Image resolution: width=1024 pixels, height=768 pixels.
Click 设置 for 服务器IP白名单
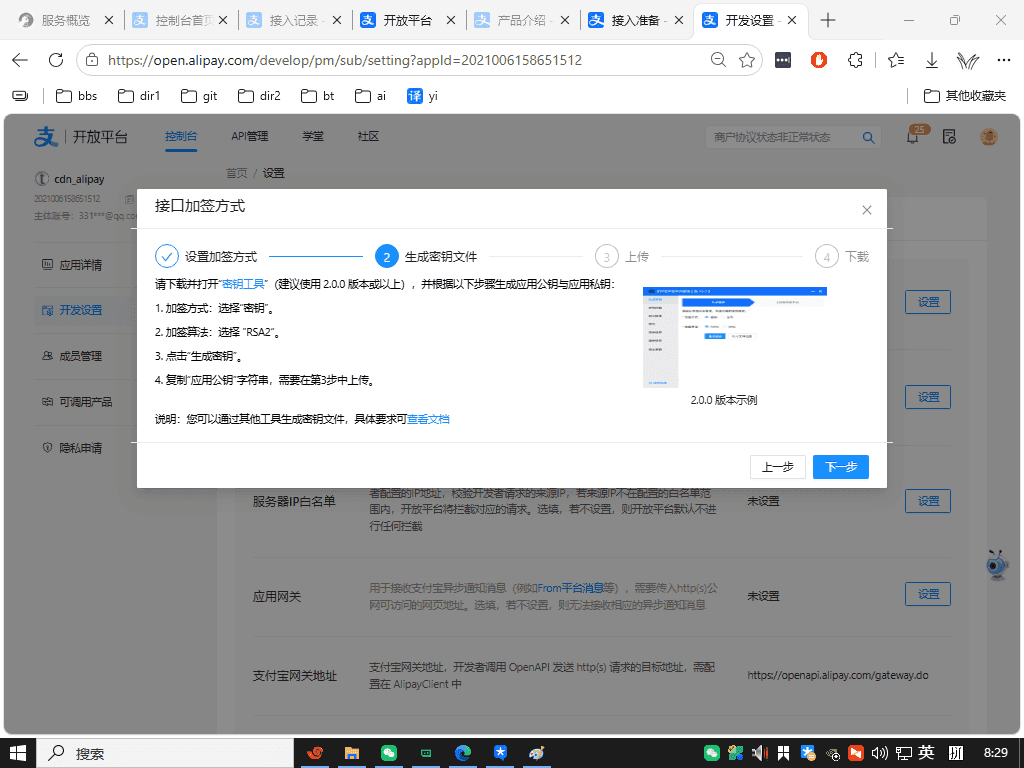click(x=928, y=501)
